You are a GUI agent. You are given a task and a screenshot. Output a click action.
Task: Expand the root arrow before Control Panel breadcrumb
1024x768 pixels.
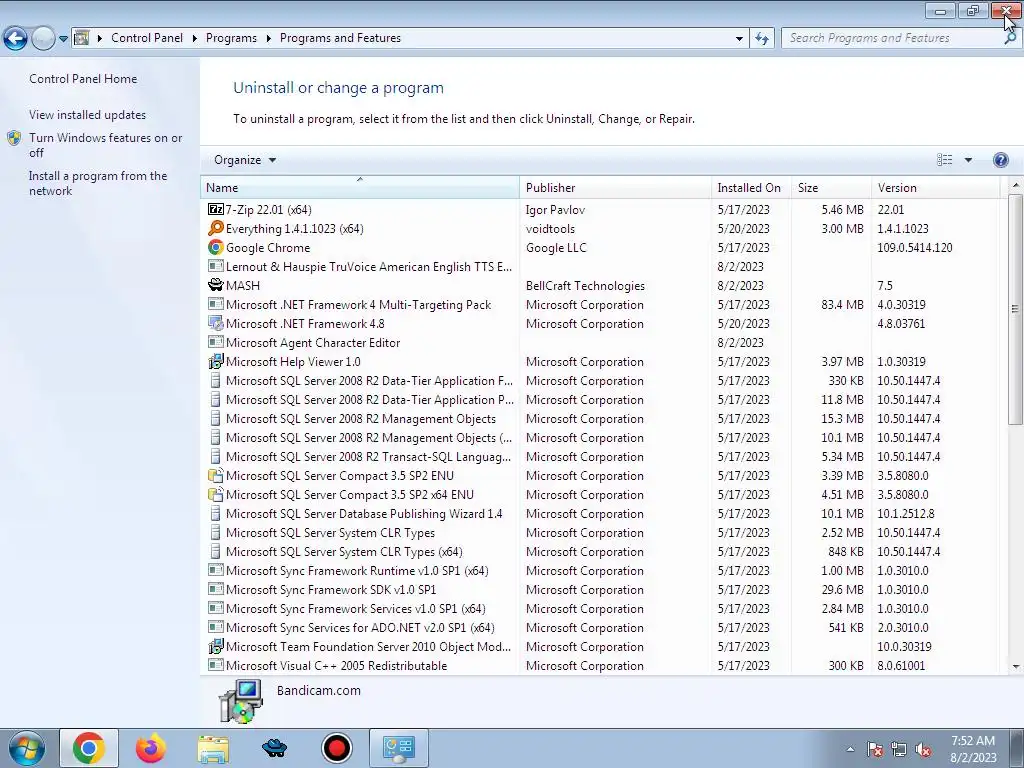(100, 38)
